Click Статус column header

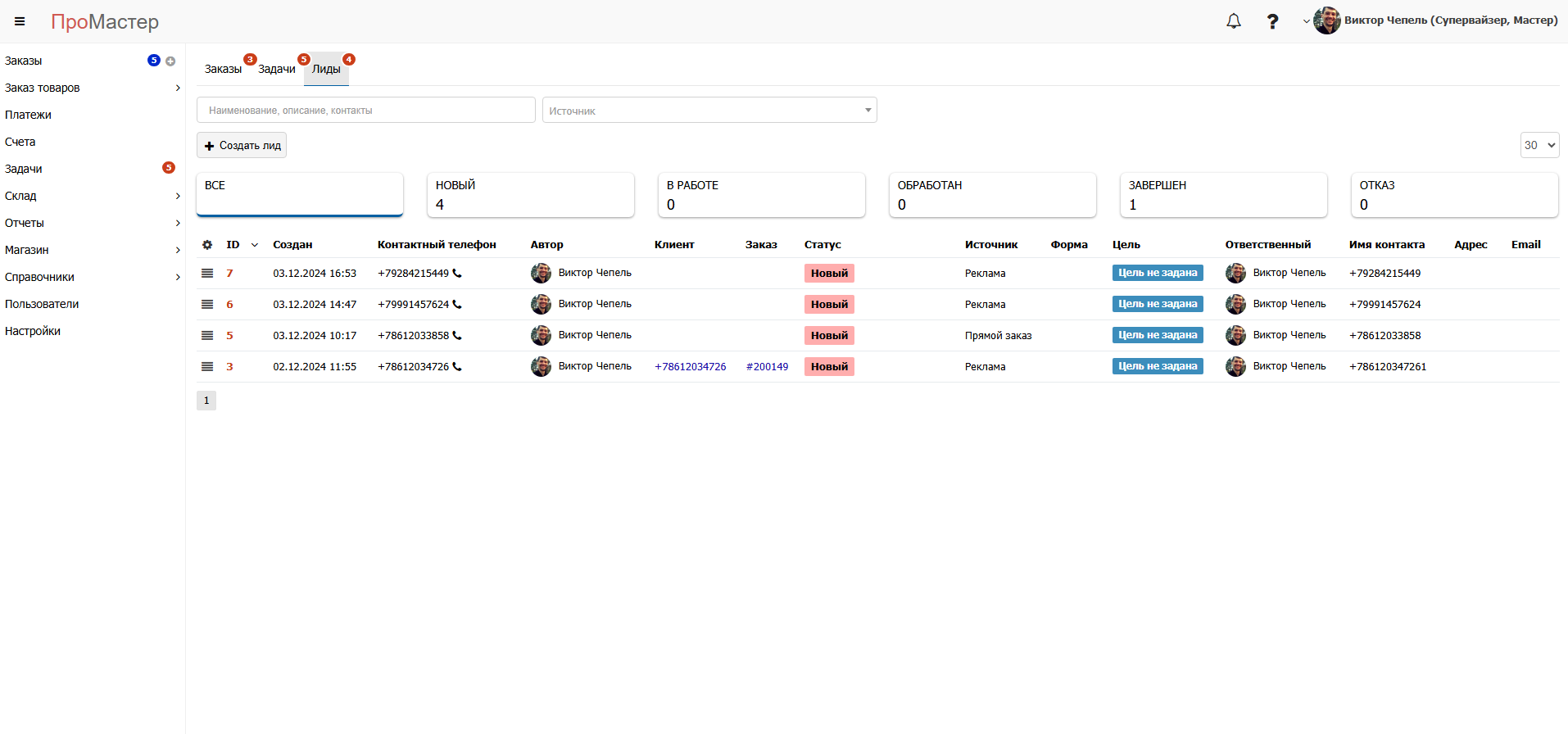[823, 245]
